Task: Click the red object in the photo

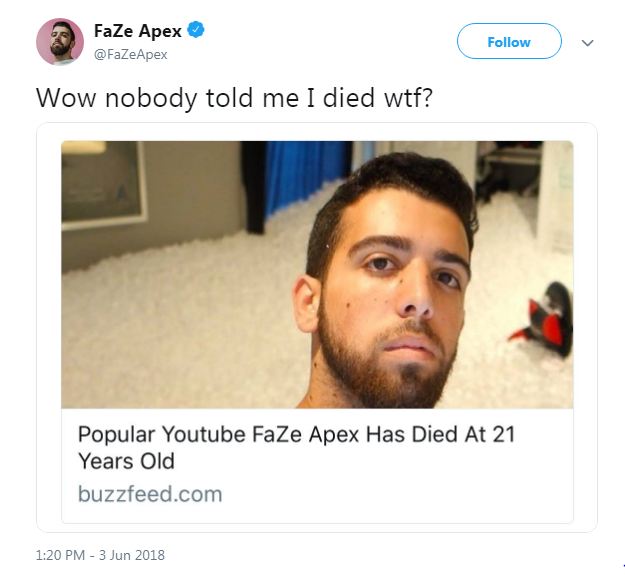Action: pyautogui.click(x=542, y=319)
